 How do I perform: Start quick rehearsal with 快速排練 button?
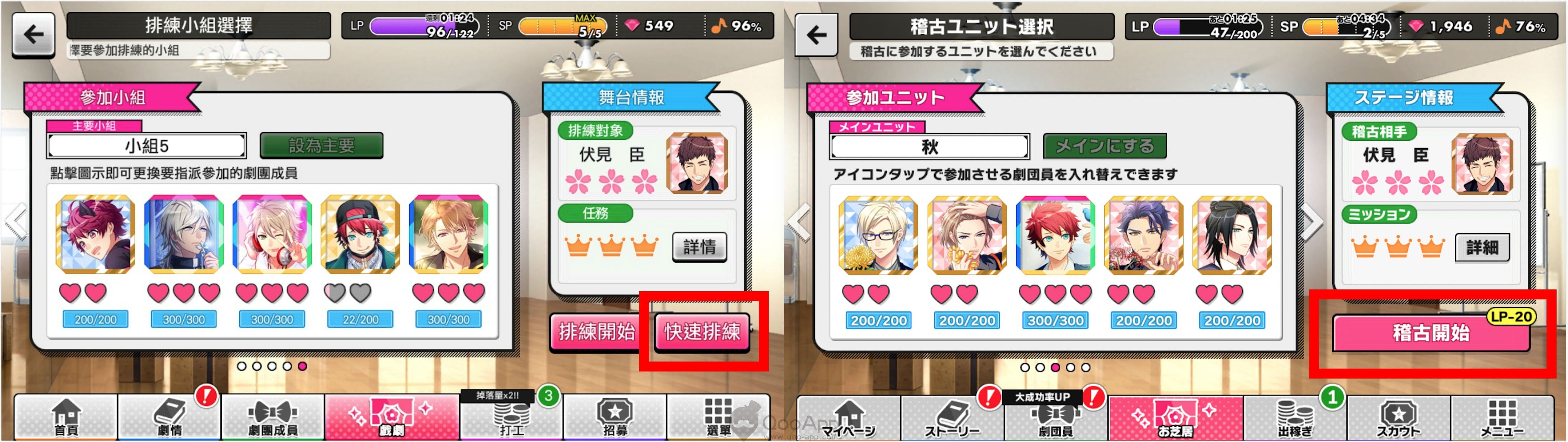point(702,331)
